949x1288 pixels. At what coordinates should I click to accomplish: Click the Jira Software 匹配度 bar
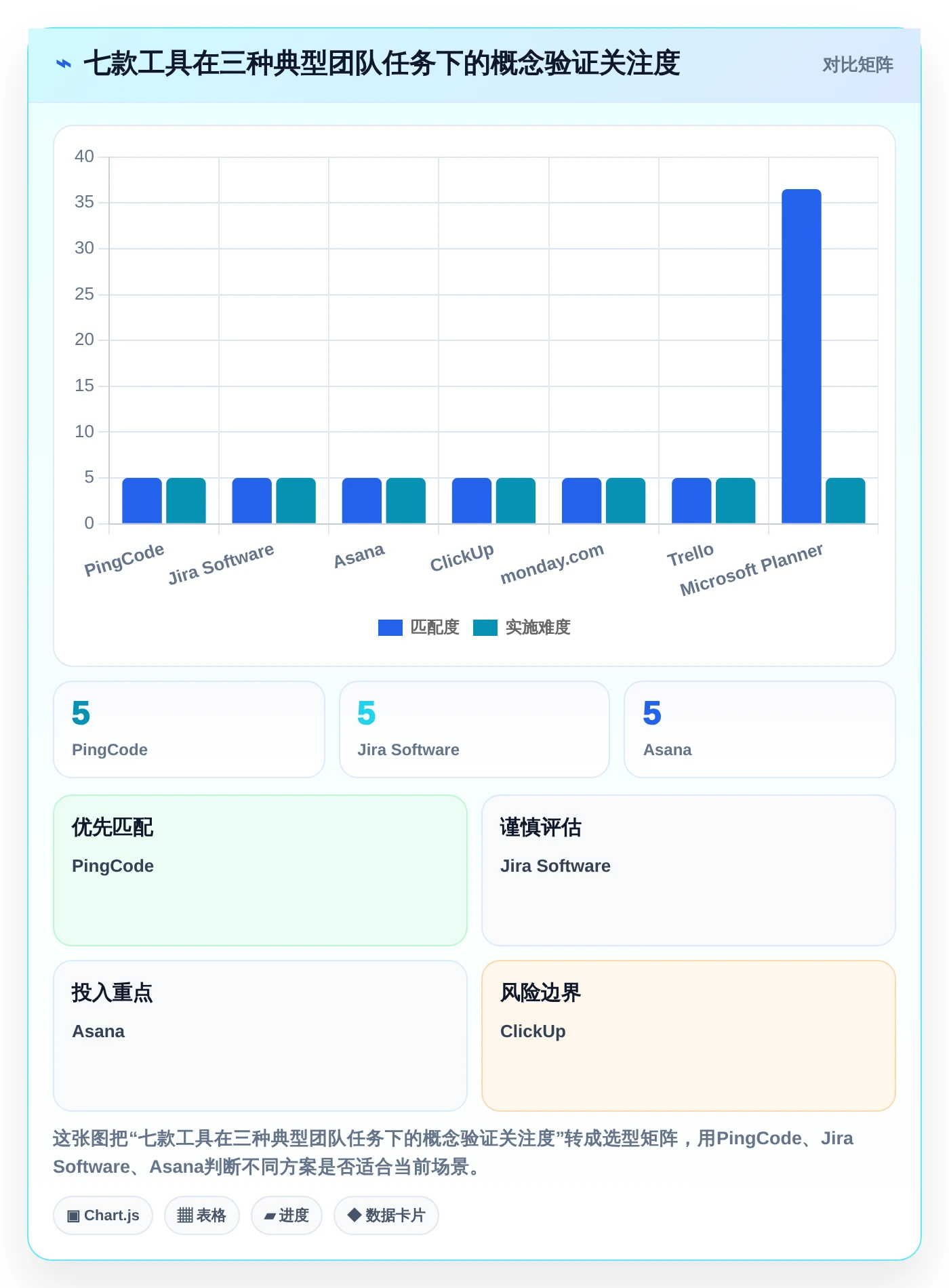tap(251, 500)
